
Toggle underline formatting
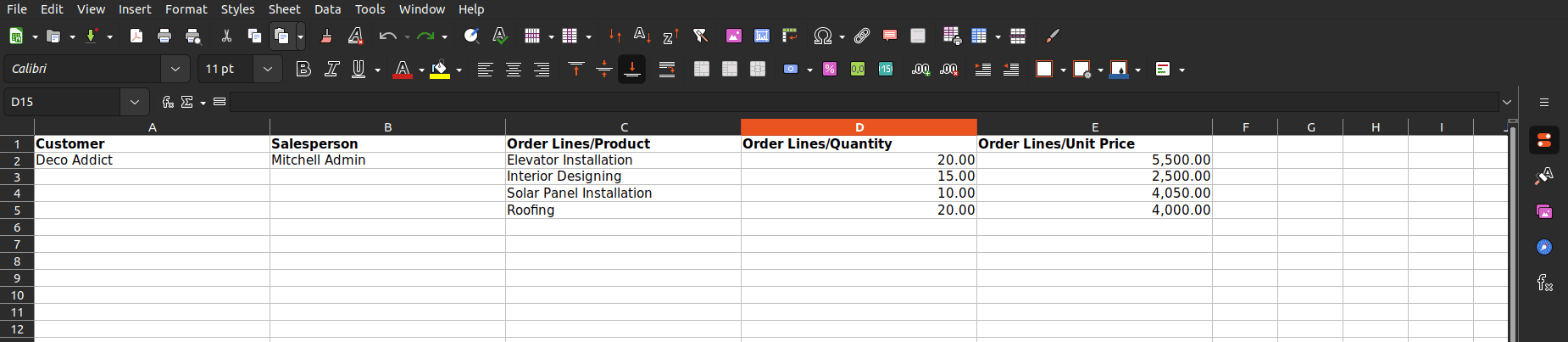point(359,69)
